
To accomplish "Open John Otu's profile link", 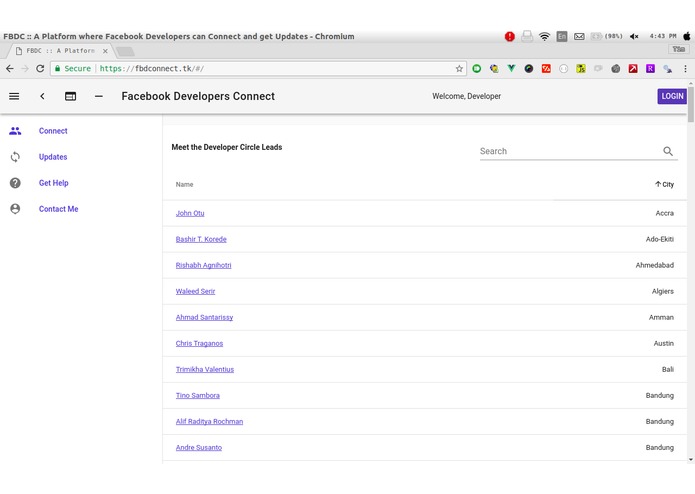I will click(x=190, y=213).
